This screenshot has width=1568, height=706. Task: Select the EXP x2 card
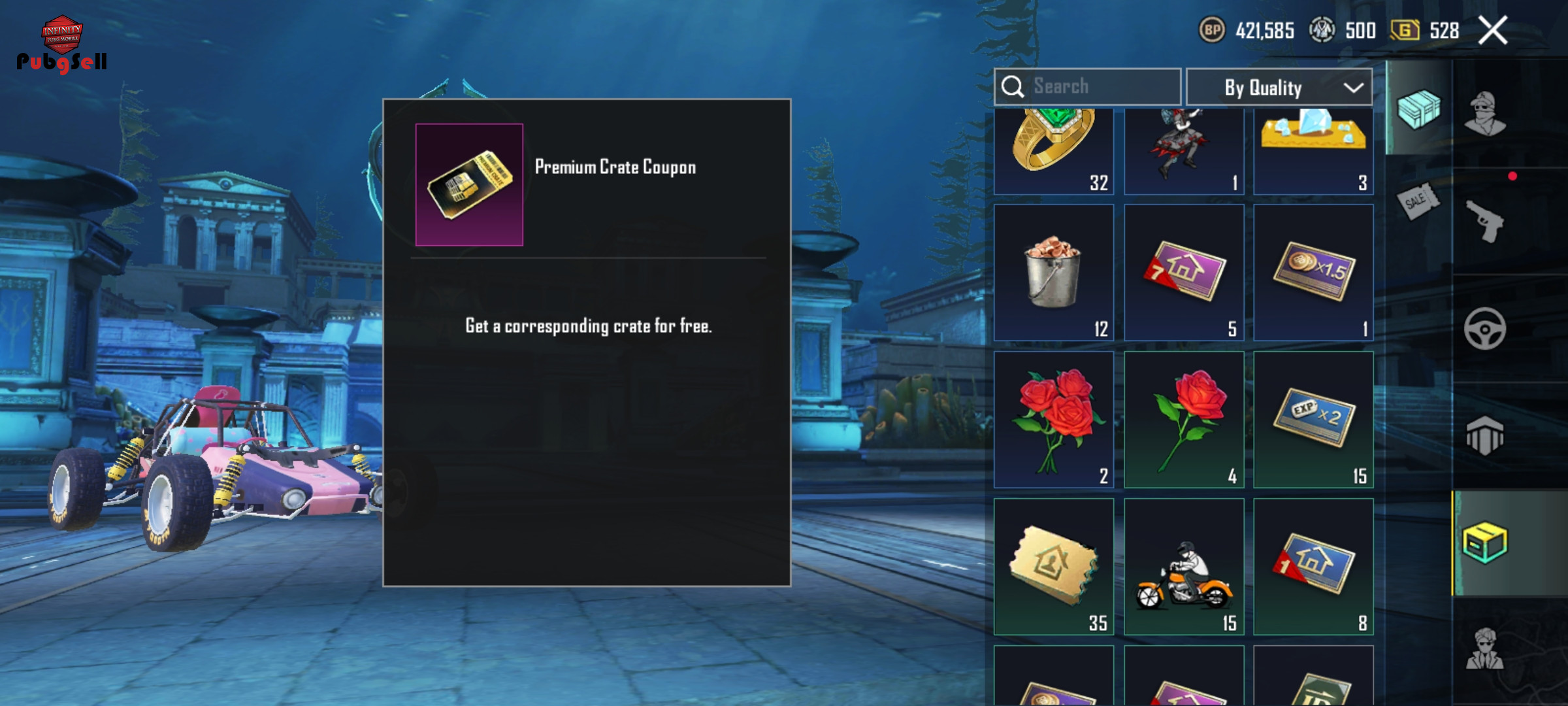1313,420
